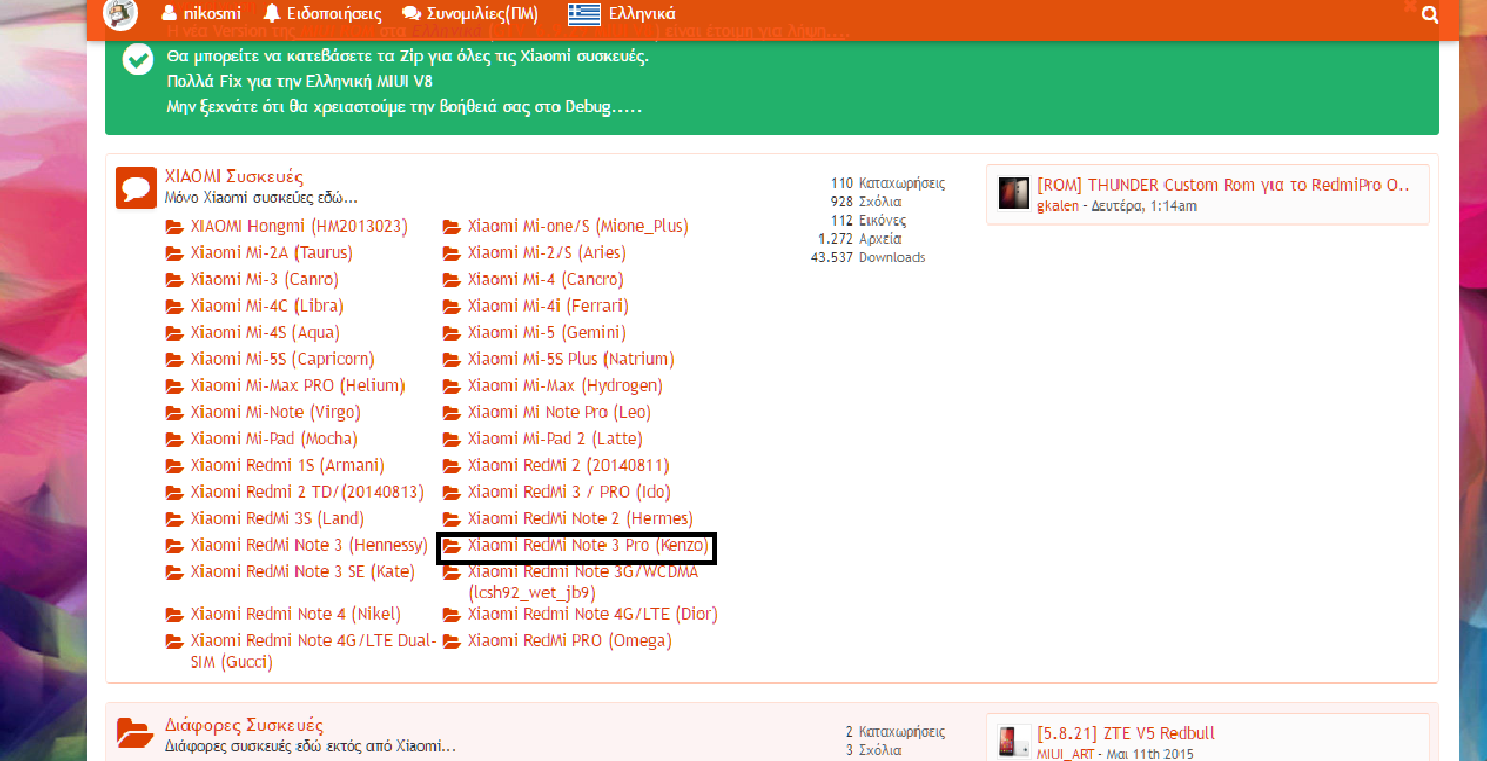Image resolution: width=1487 pixels, height=761 pixels.
Task: Click the 1.272 Αρχεία count
Action: click(860, 239)
